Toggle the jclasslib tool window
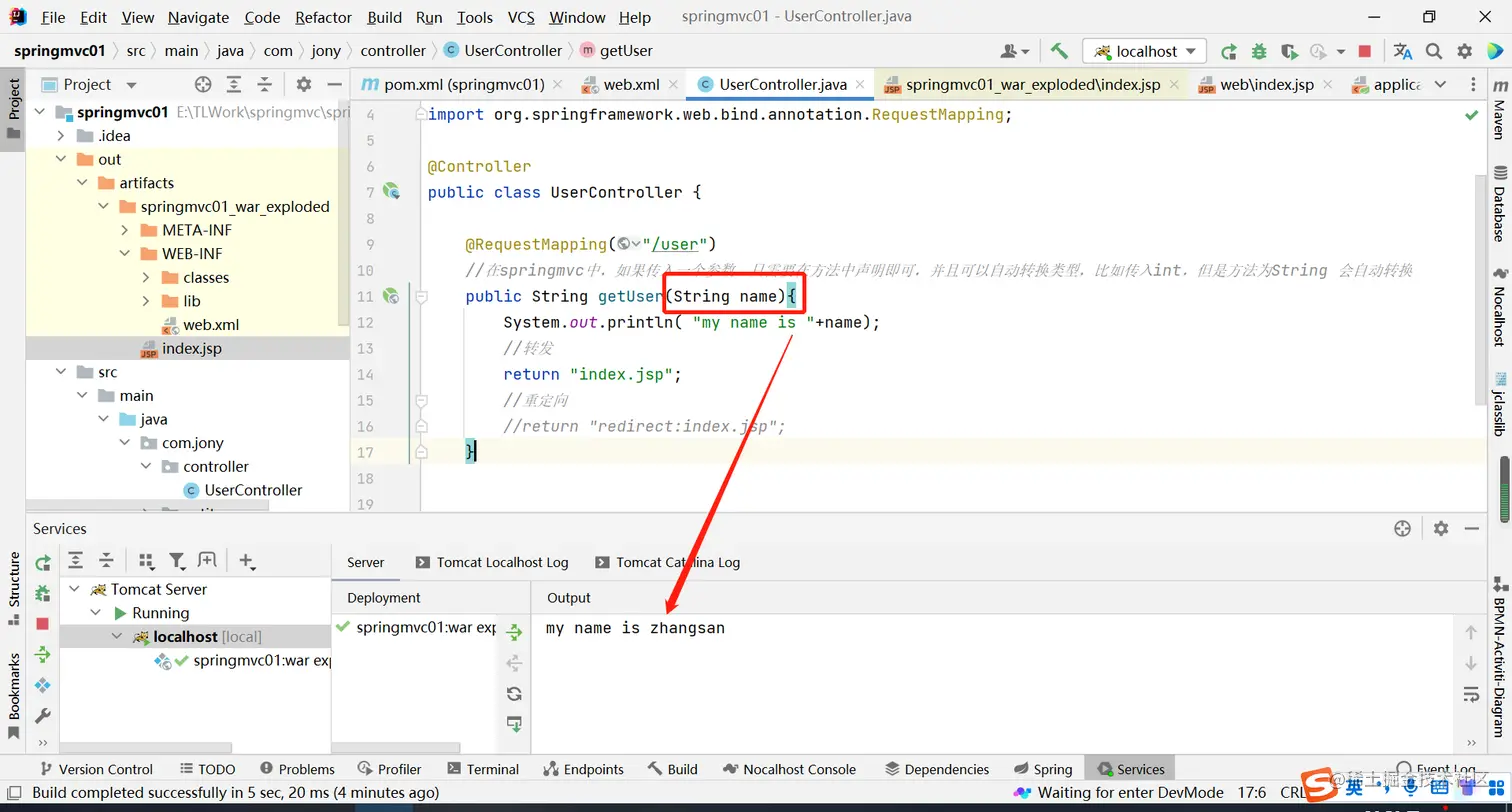The width and height of the screenshot is (1512, 812). [1499, 404]
